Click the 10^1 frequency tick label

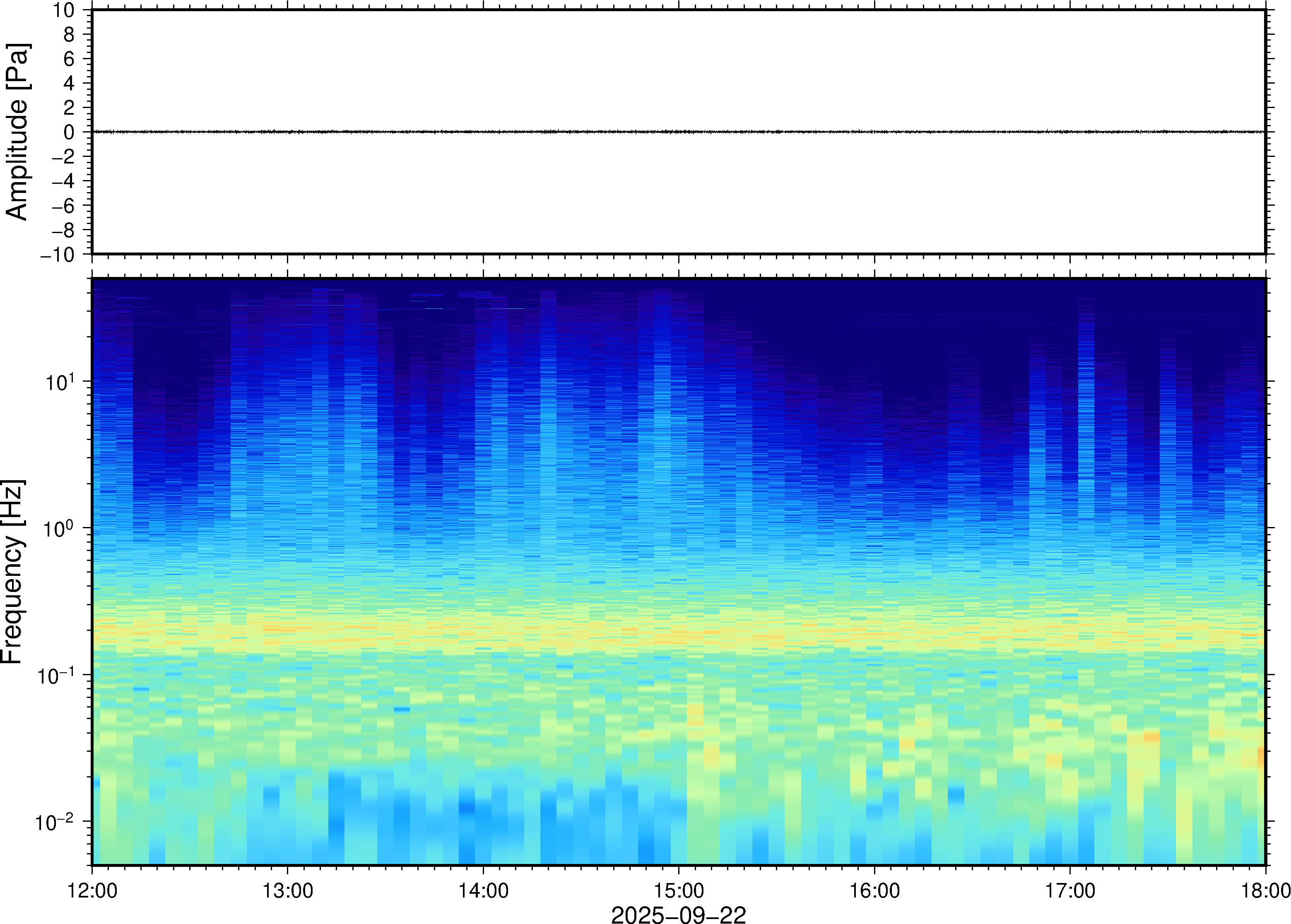tap(60, 383)
